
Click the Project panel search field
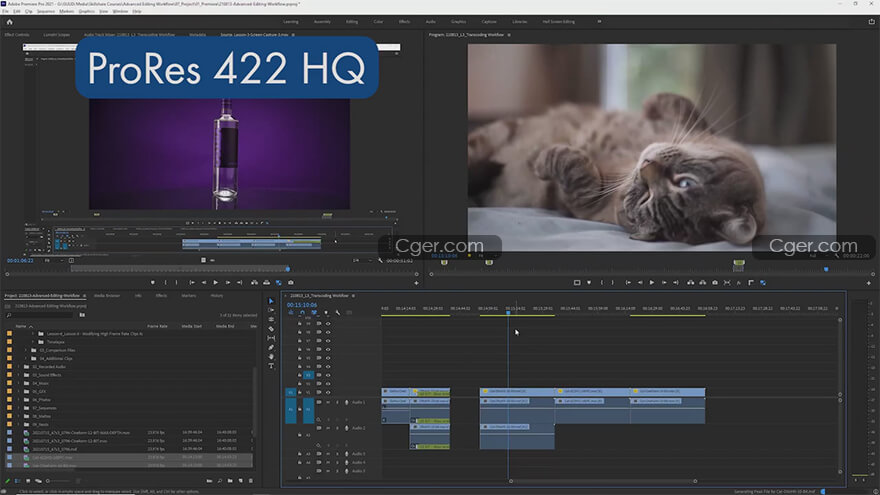click(x=42, y=315)
